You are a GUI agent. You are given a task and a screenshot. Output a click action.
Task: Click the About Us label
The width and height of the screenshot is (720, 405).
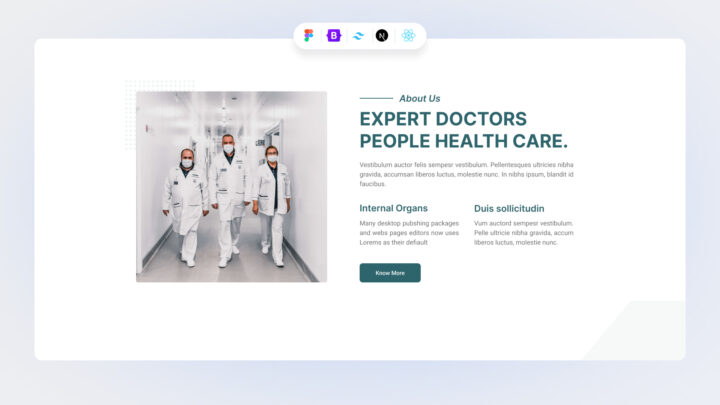pos(420,98)
